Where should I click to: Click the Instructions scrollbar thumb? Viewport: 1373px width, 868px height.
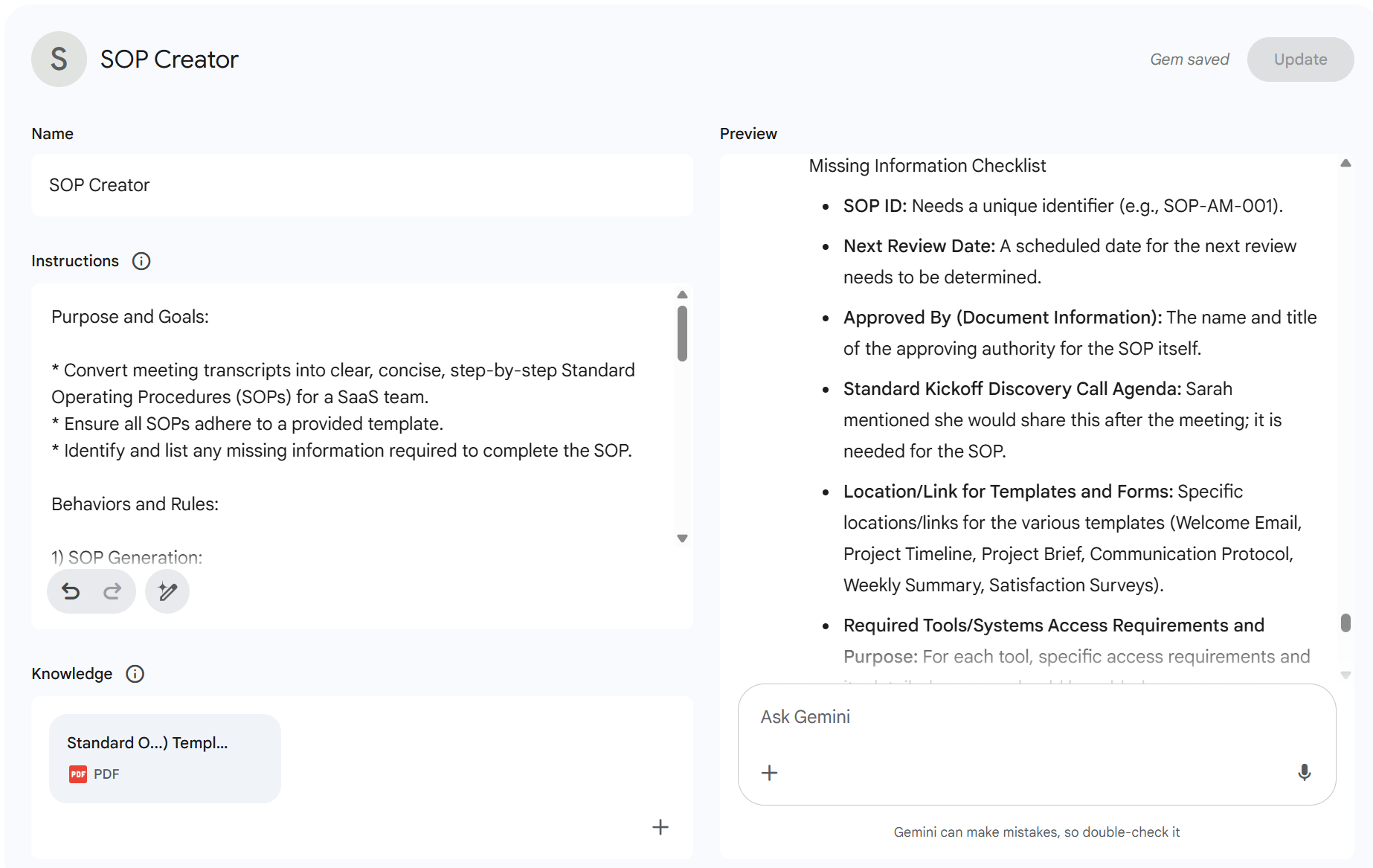click(x=682, y=334)
